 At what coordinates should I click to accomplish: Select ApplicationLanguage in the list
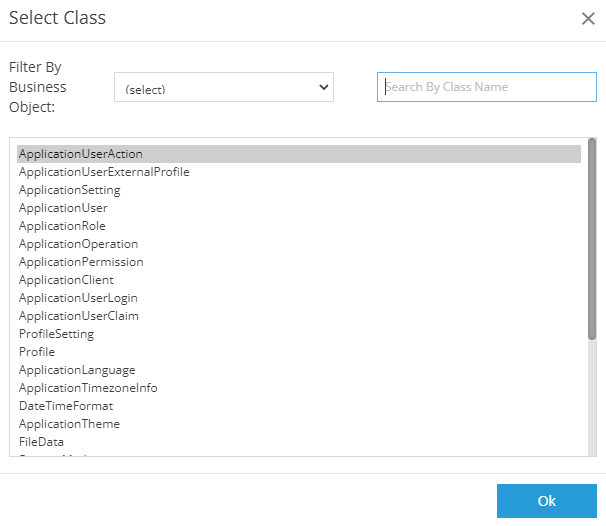pos(77,370)
